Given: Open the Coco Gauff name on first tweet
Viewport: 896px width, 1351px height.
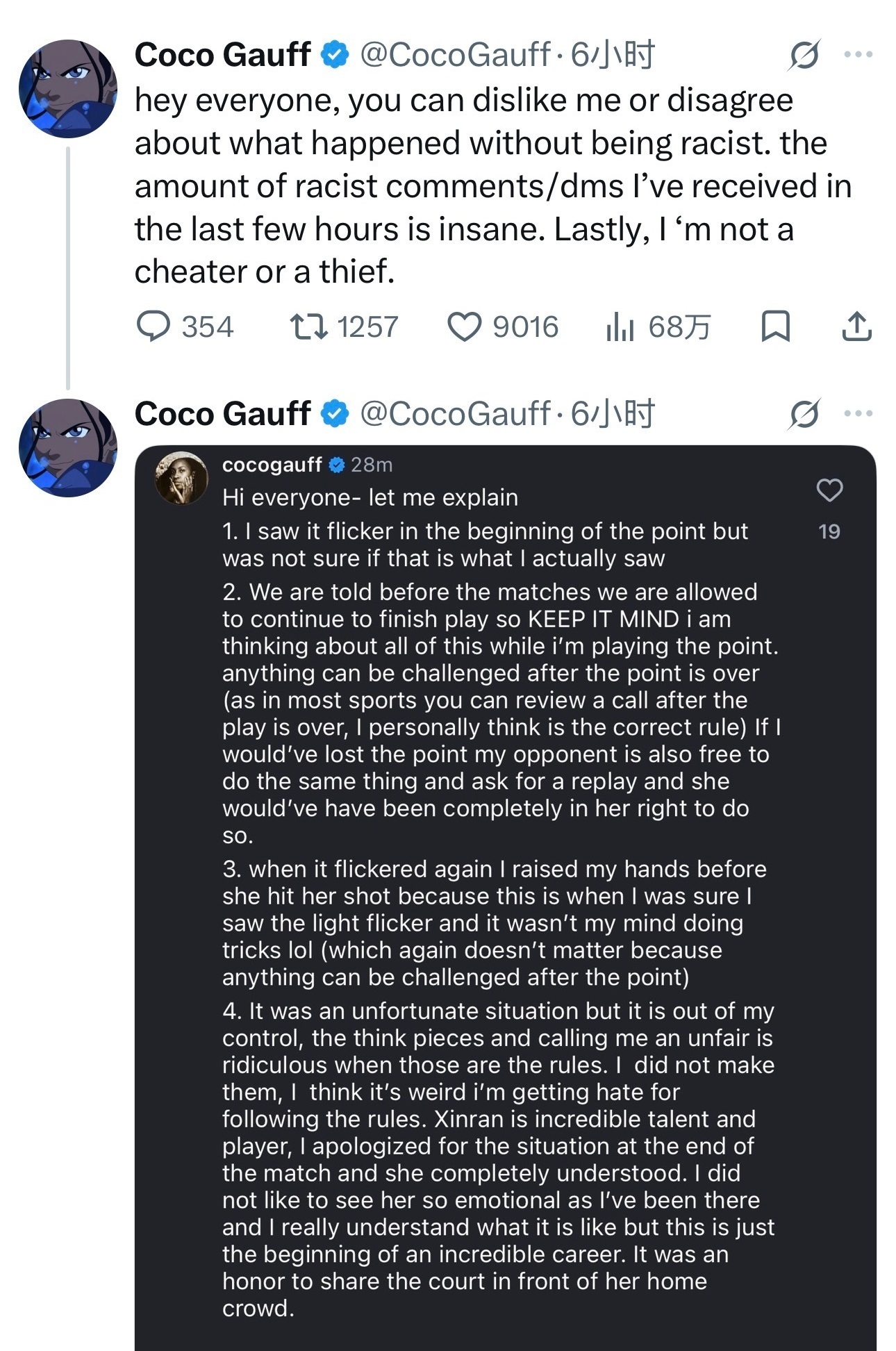Looking at the screenshot, I should (x=222, y=55).
